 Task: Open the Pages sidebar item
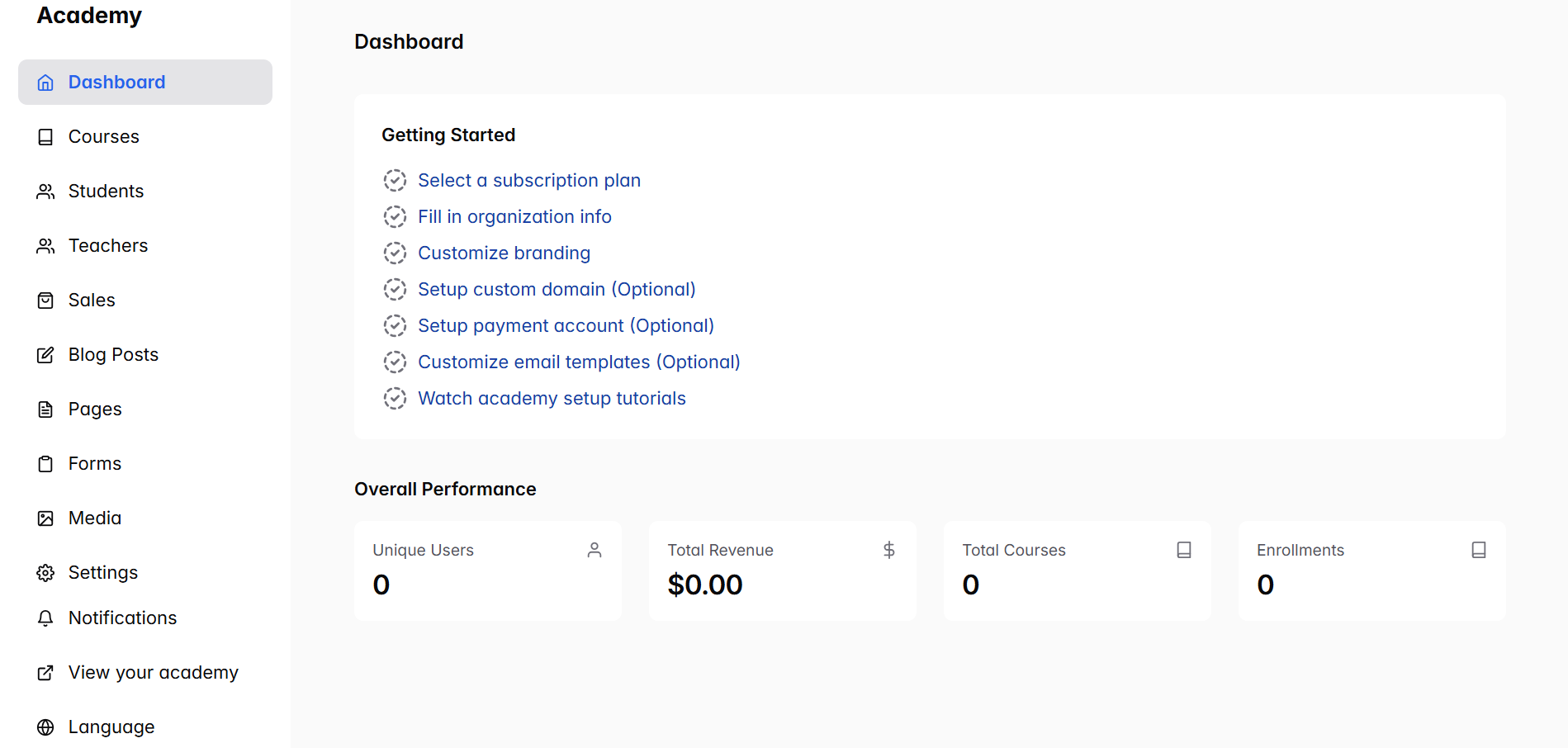pyautogui.click(x=95, y=410)
